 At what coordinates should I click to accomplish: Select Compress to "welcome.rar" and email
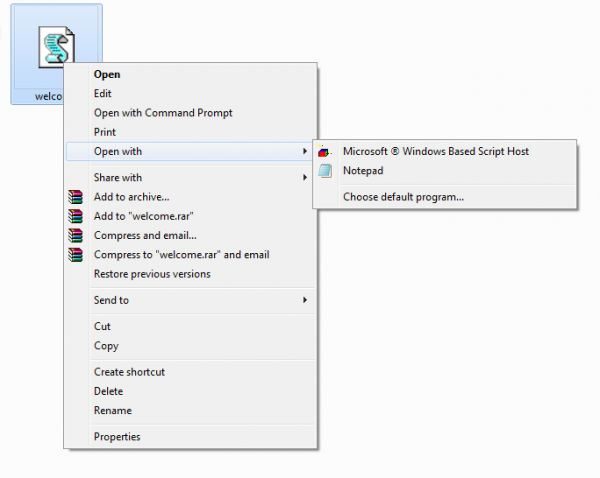point(190,255)
